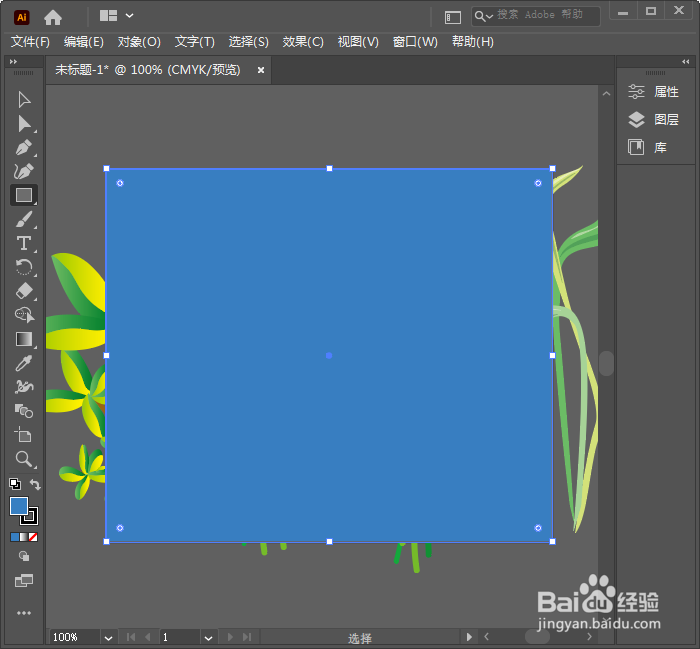Screen dimensions: 700x649
Task: Click the blue Fill color swatch
Action: click(19, 507)
